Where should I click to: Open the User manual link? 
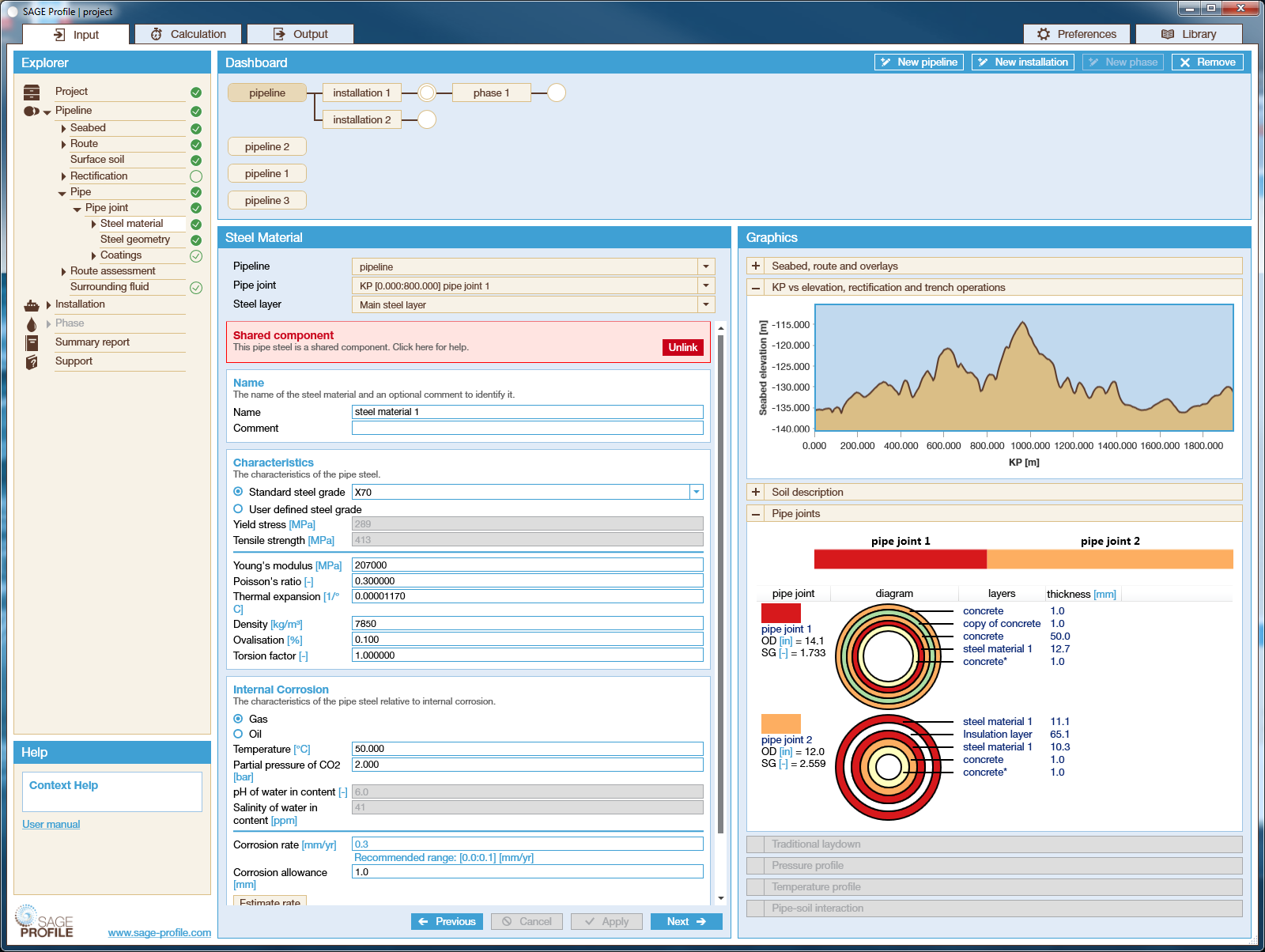point(51,824)
